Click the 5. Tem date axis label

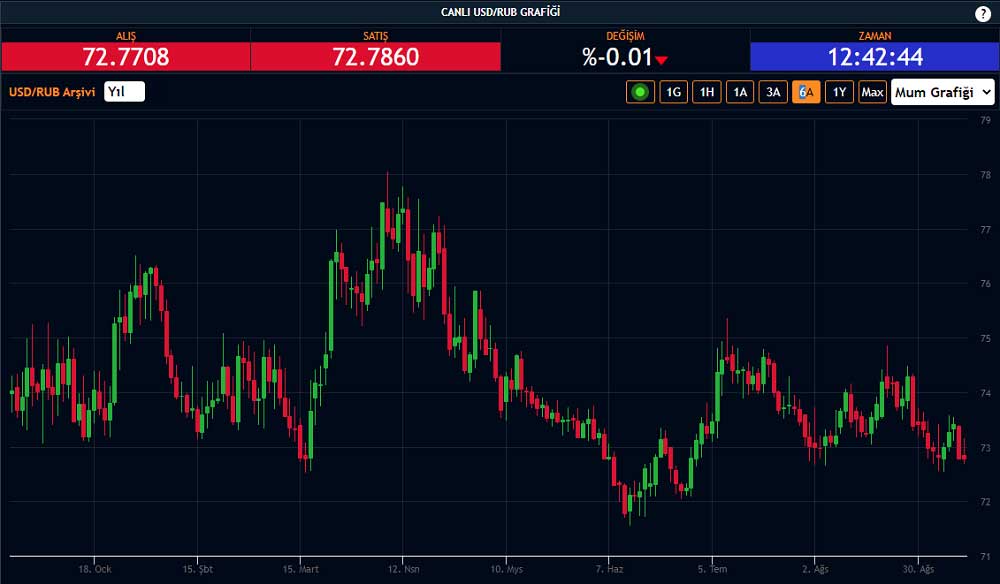pyautogui.click(x=712, y=569)
